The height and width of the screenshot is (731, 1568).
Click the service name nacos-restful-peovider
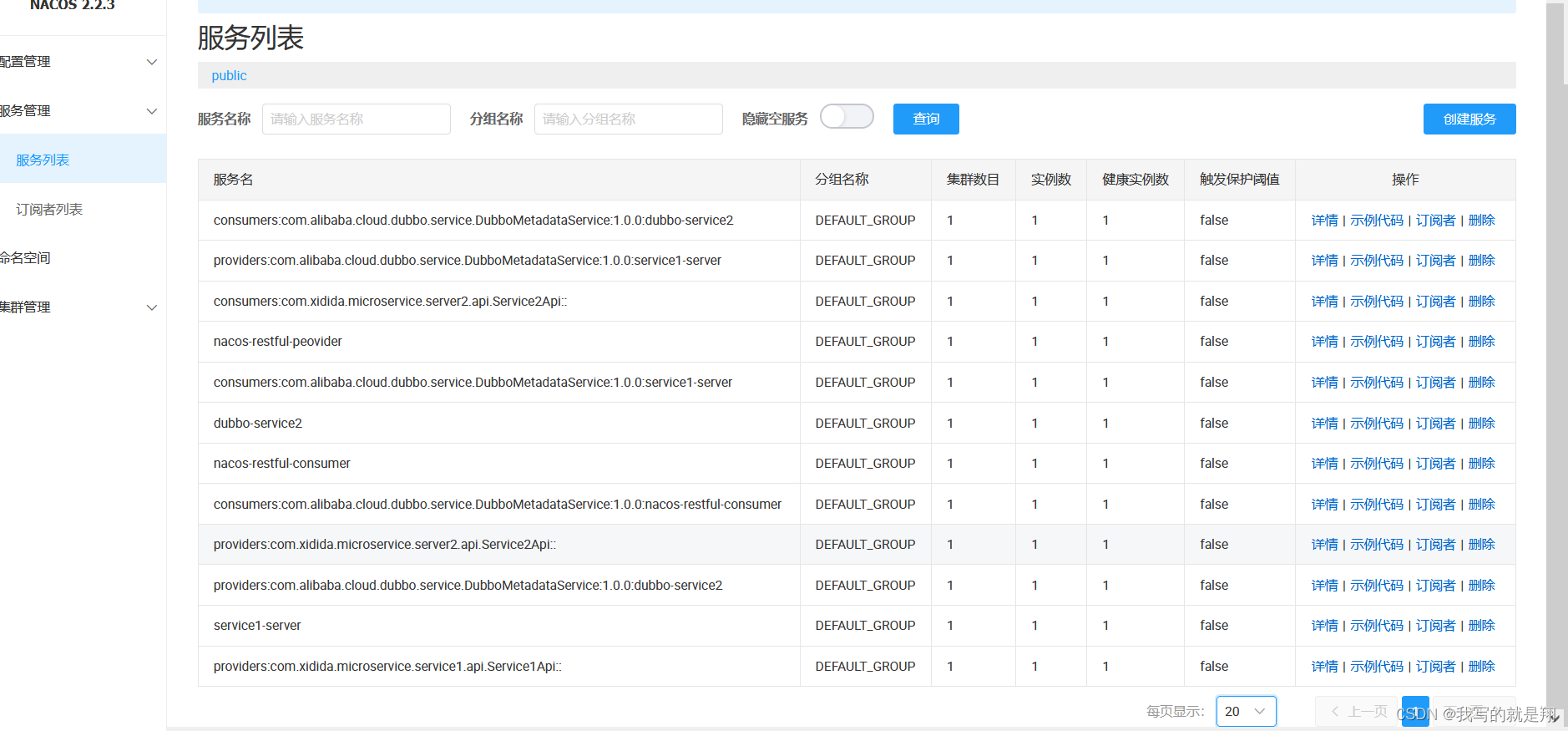(x=278, y=342)
